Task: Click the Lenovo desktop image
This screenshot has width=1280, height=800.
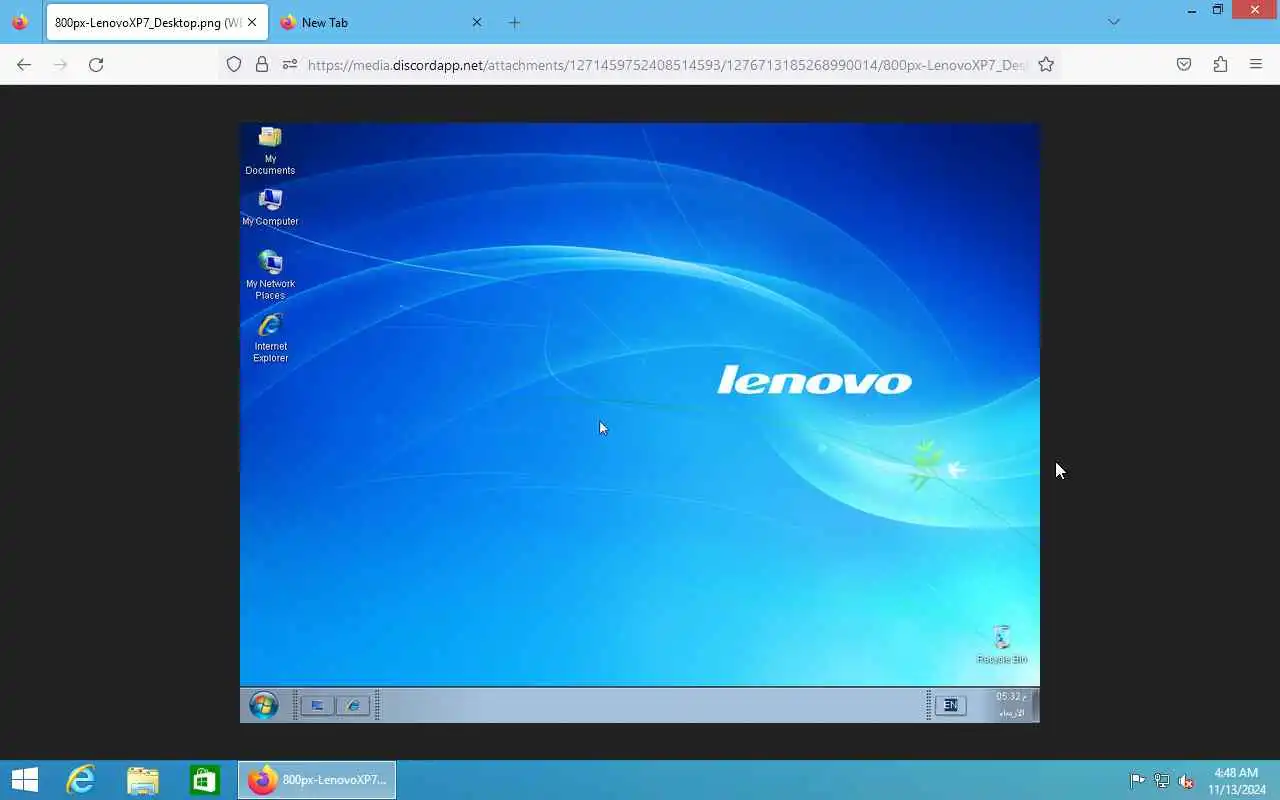Action: 640,422
